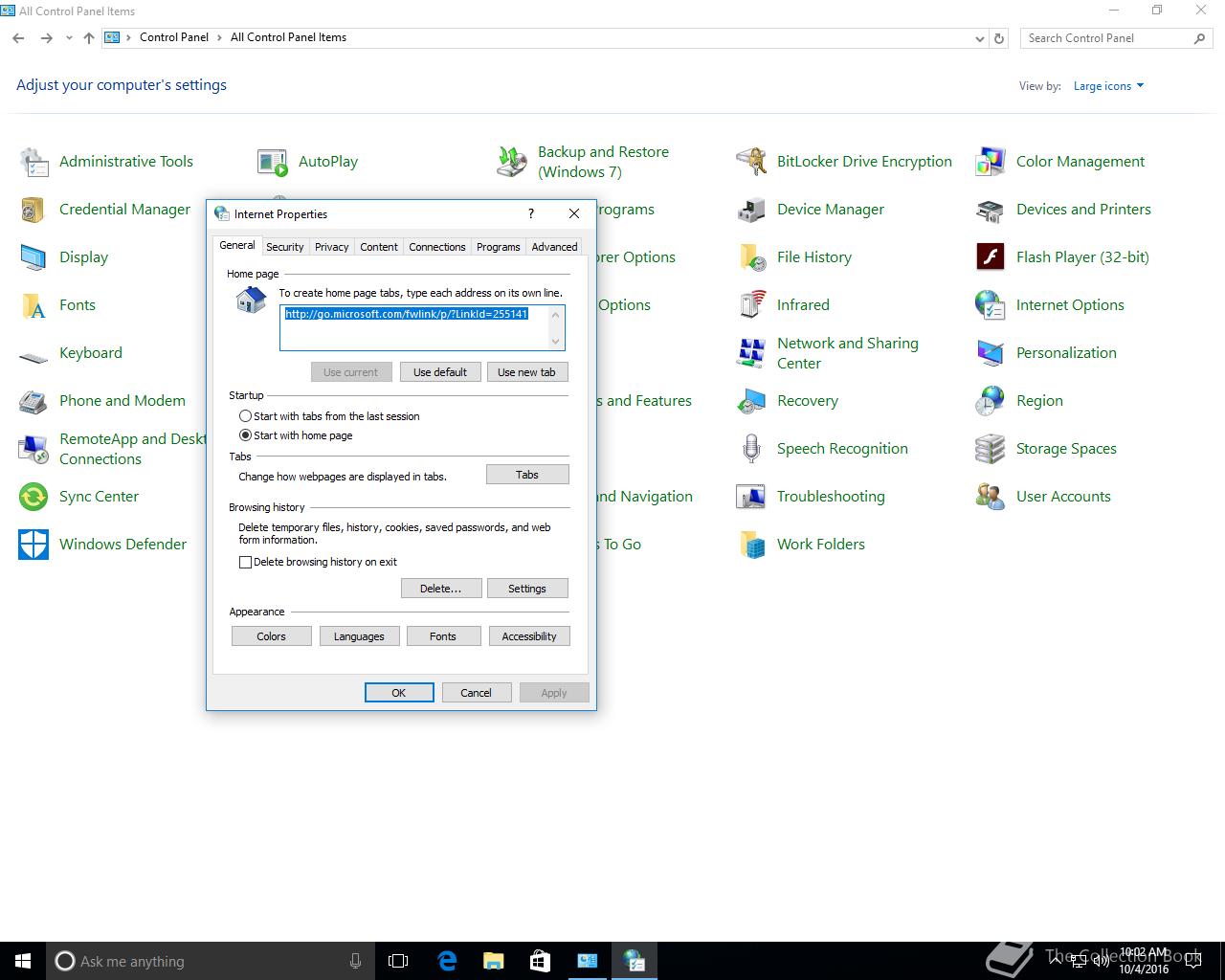Open the Internet Options globe icon
The width and height of the screenshot is (1225, 980).
(x=991, y=305)
